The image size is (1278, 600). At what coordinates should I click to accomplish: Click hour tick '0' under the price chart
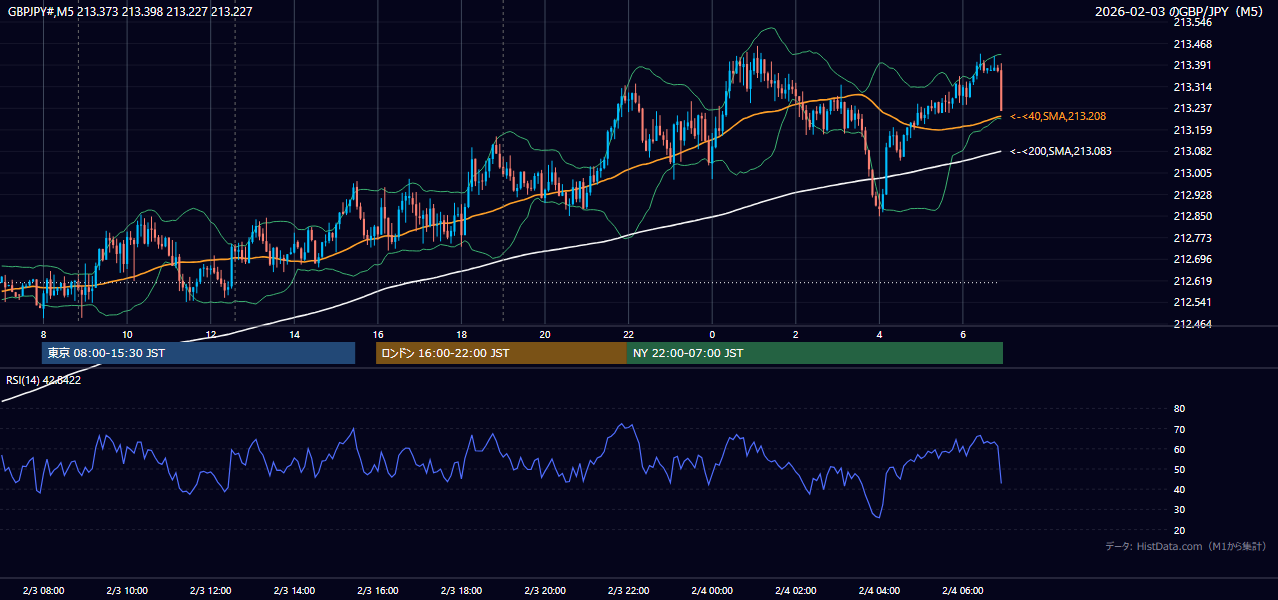[712, 334]
